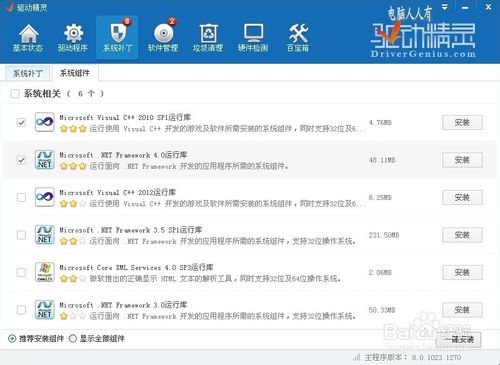
Task: Close the 驱动精灵 window
Action: (488, 7)
